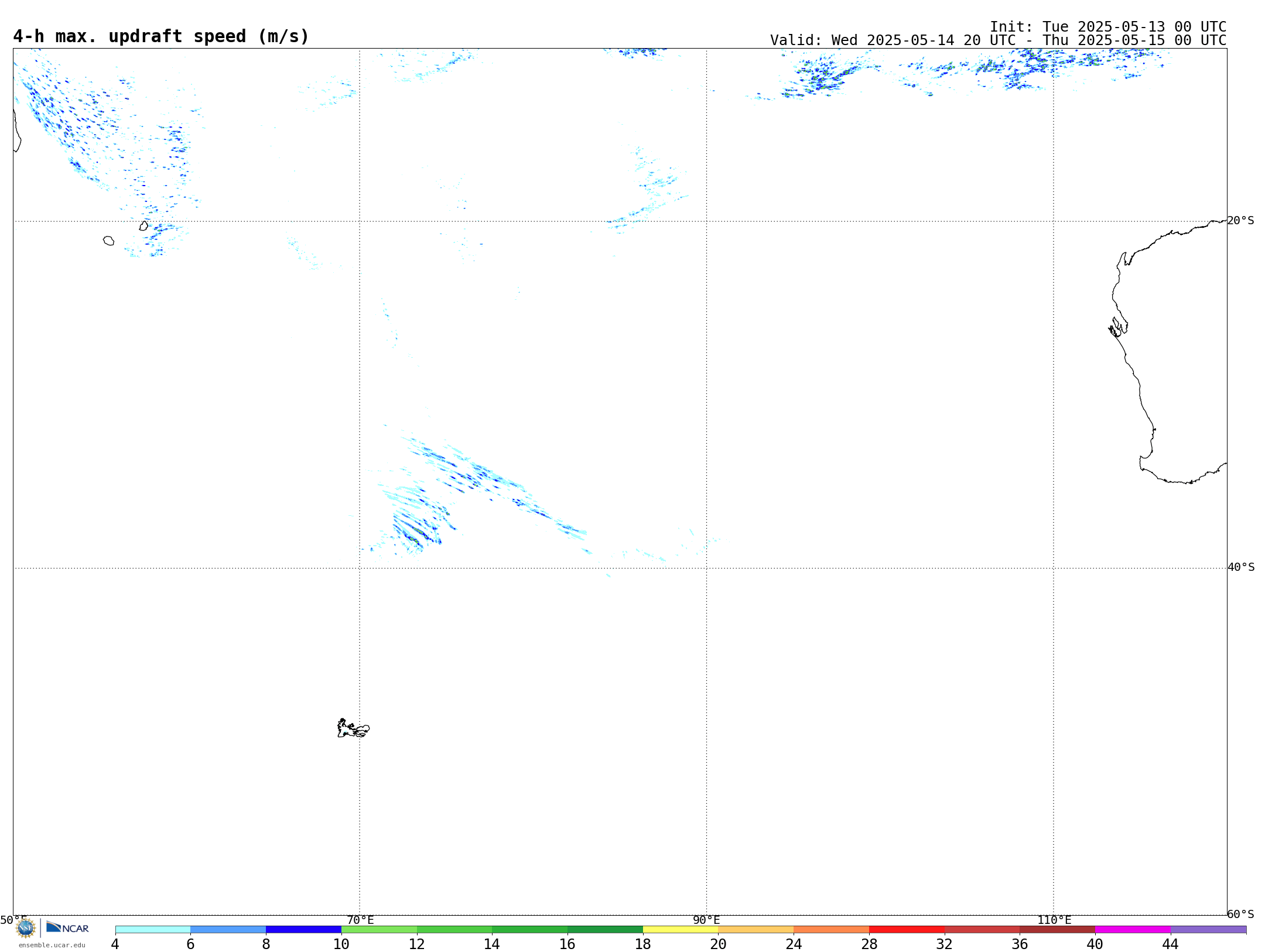Click the colorbar tick label 44
1265x952 pixels.
(1170, 944)
